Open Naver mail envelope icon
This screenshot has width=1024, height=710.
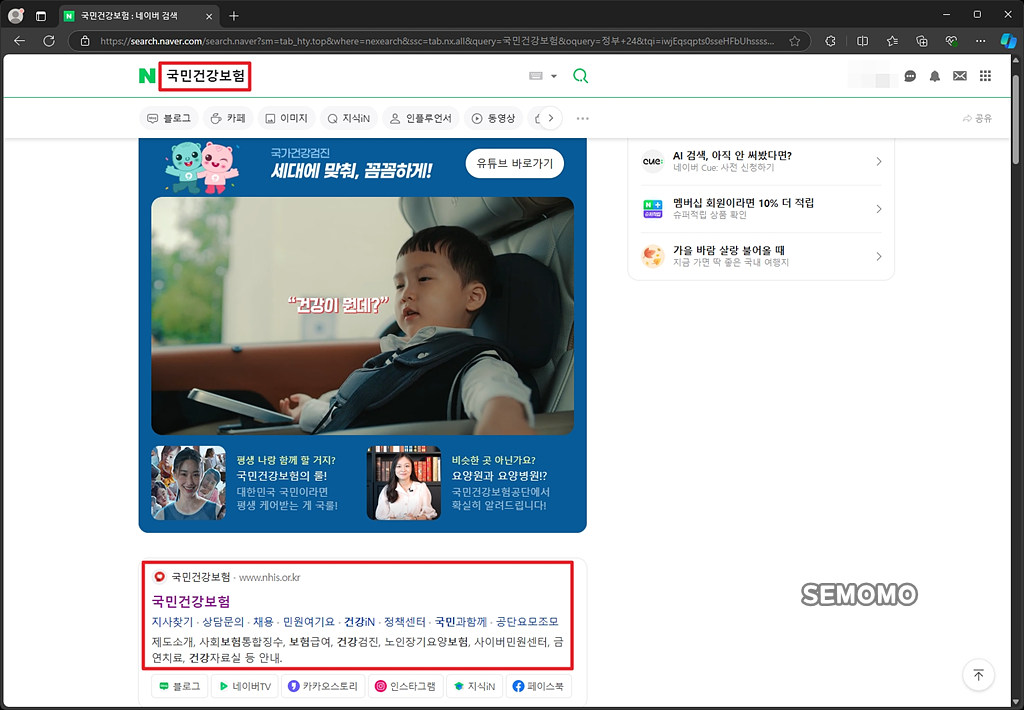click(x=959, y=76)
